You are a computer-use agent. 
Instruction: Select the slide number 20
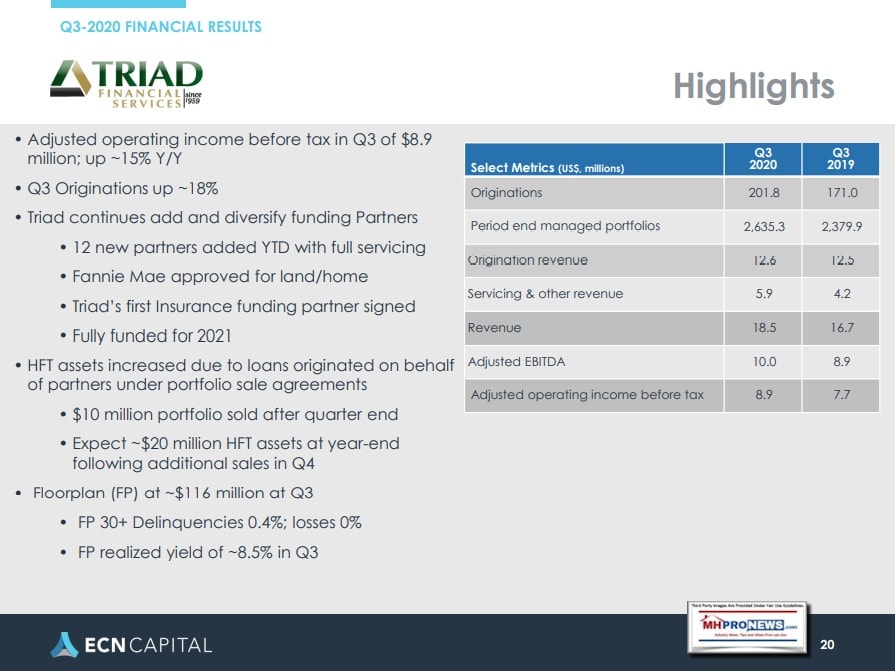point(826,644)
